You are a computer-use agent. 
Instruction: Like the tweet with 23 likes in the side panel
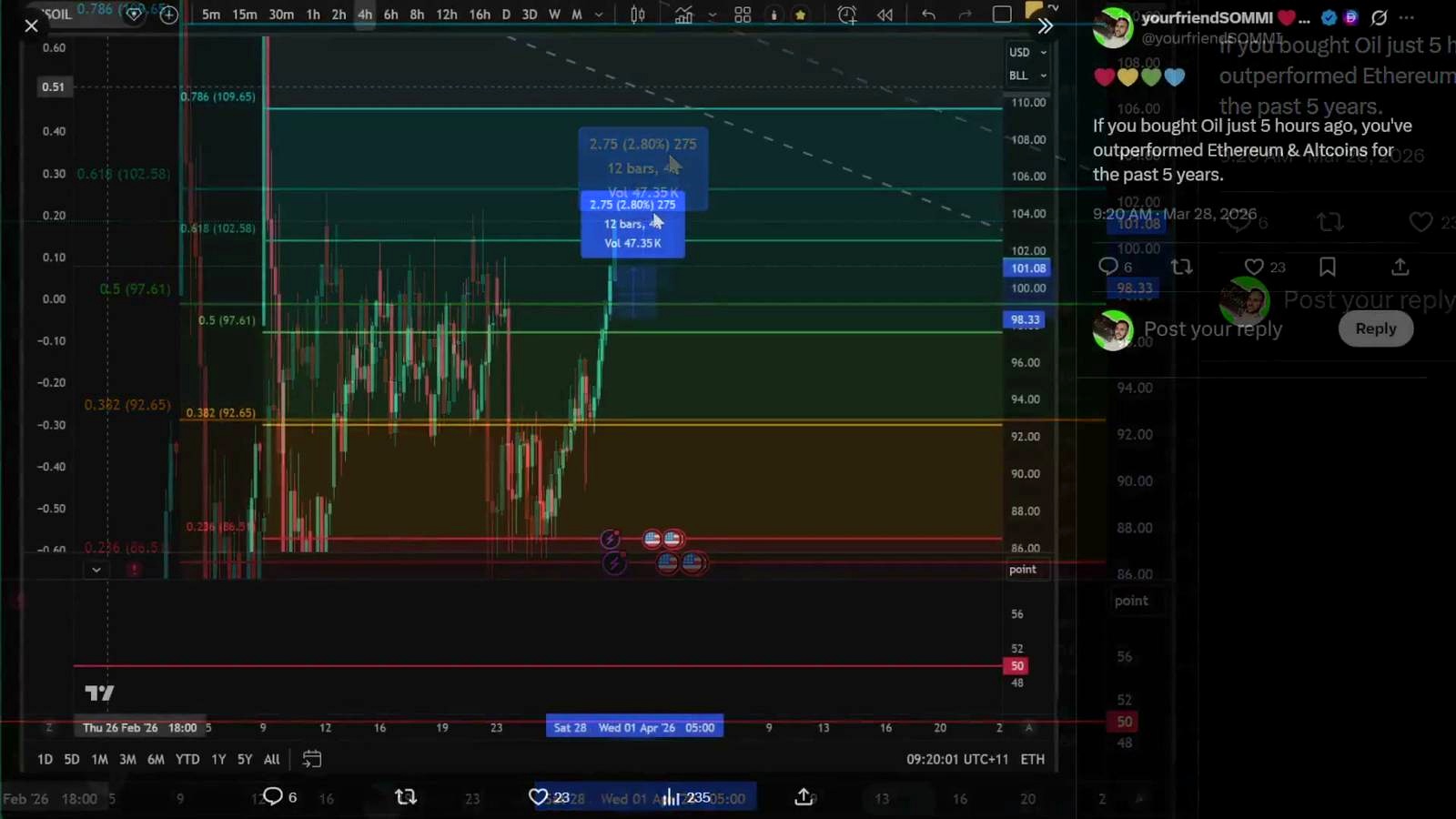click(x=1254, y=267)
